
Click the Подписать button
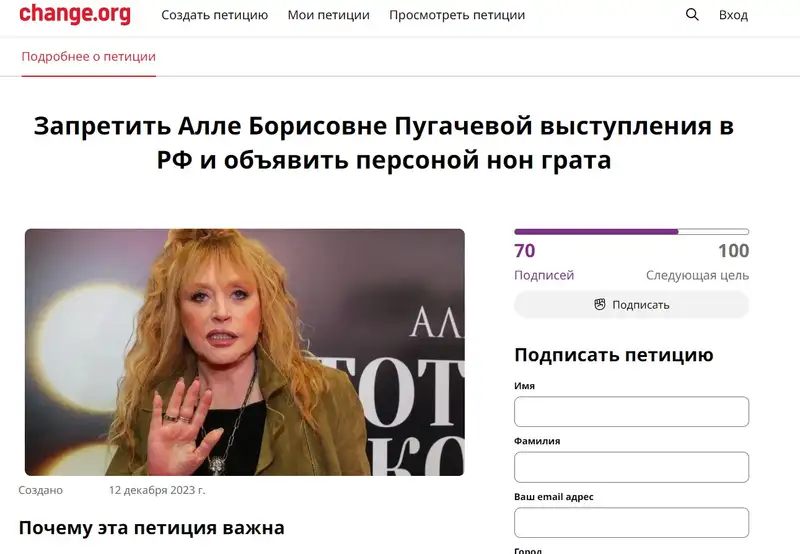pyautogui.click(x=632, y=305)
